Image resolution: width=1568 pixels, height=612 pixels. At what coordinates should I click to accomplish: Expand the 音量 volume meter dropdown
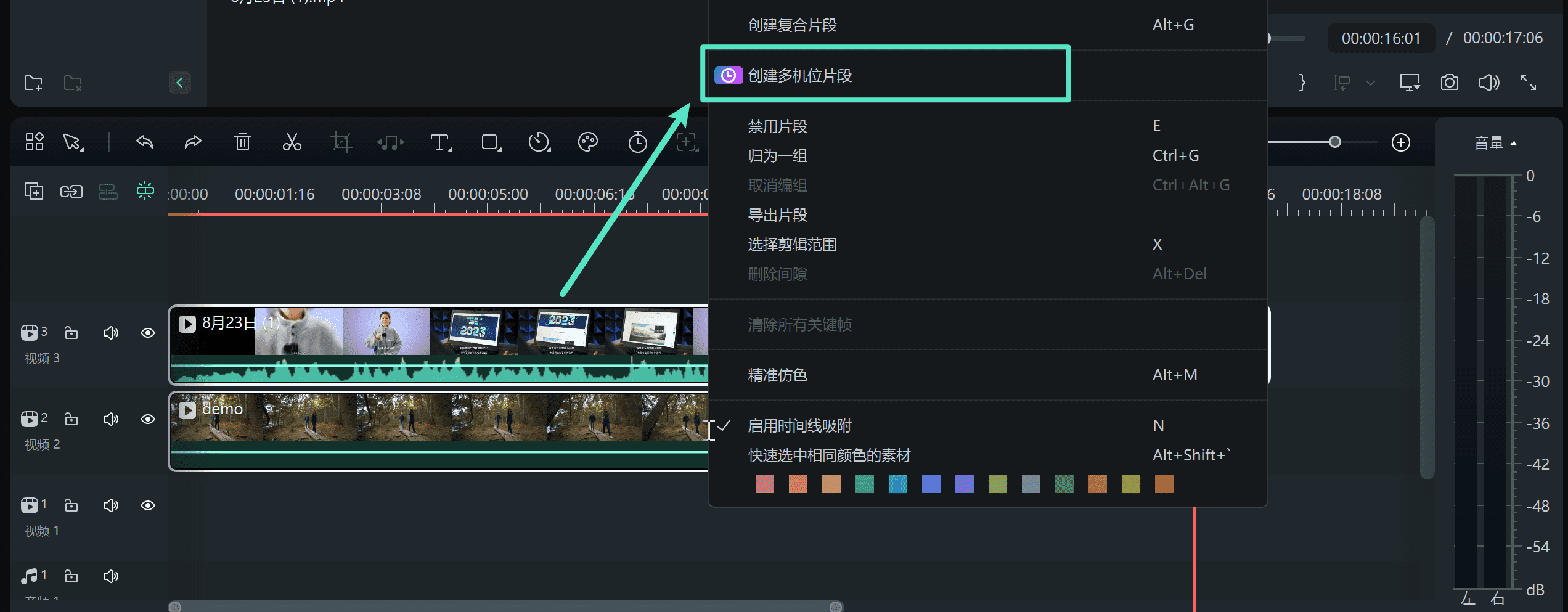[x=1495, y=143]
